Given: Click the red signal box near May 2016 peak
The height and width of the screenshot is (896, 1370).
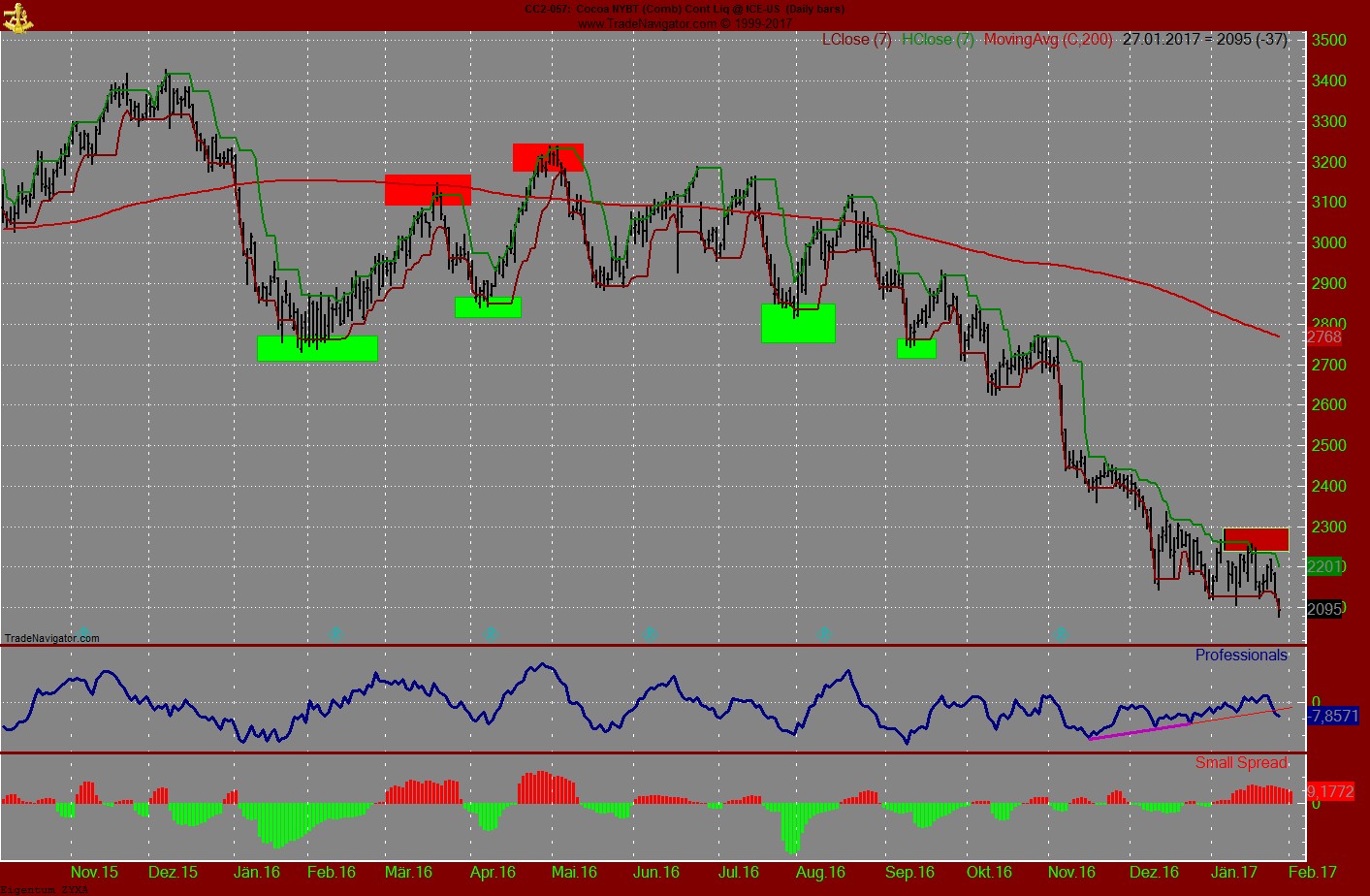Looking at the screenshot, I should click(x=548, y=158).
